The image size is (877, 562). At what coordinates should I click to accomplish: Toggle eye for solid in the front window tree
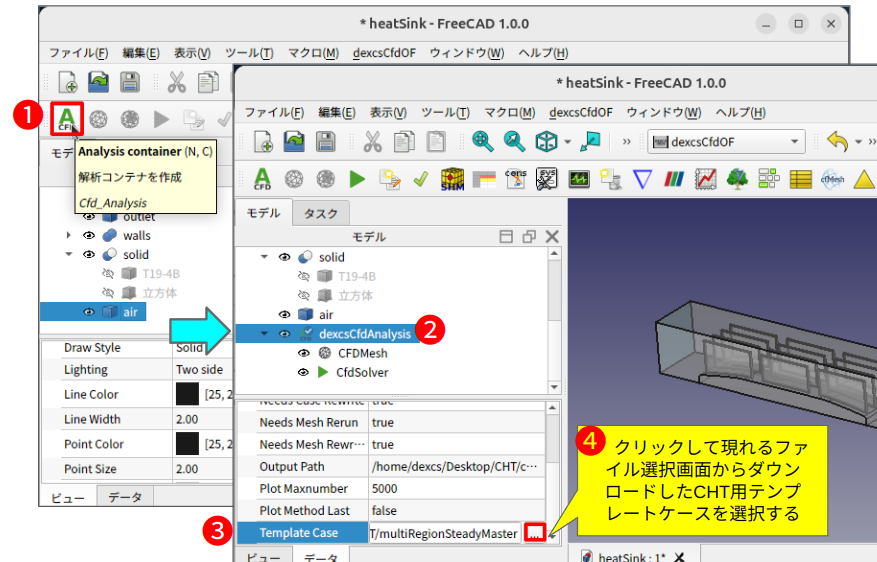pos(284,257)
